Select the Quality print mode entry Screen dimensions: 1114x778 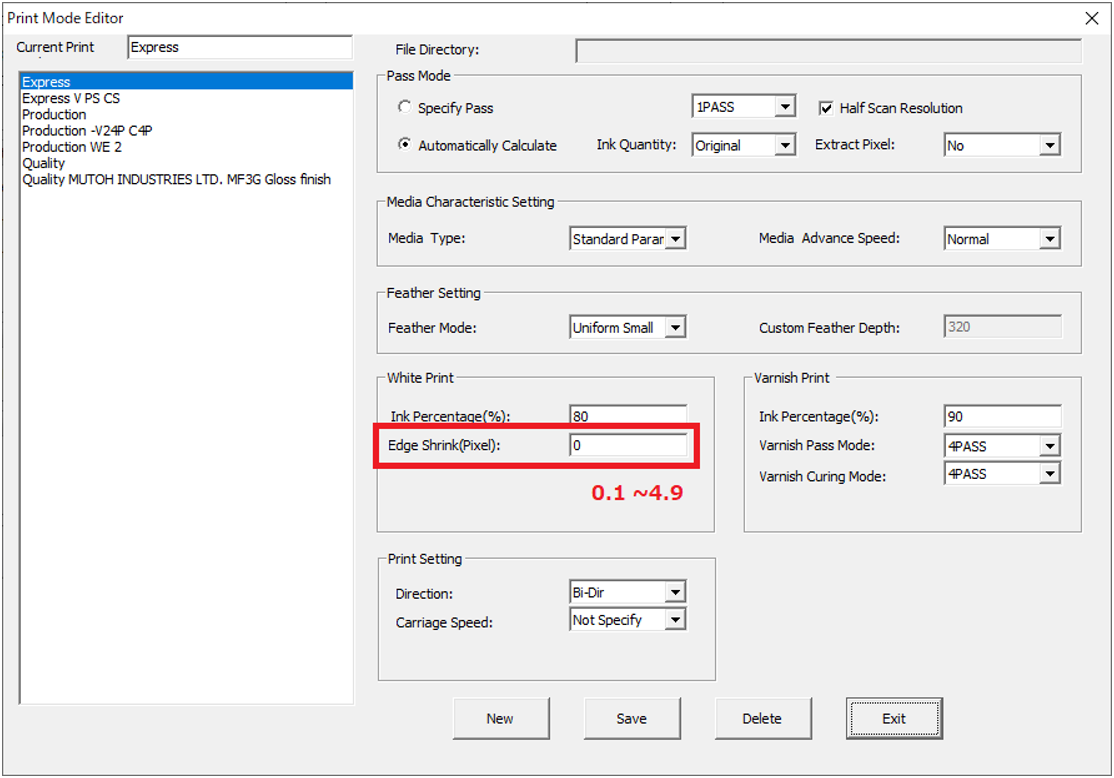point(44,163)
